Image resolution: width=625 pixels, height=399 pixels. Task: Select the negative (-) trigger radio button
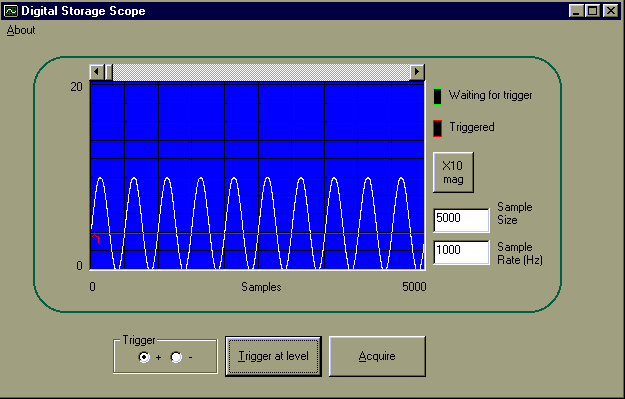176,357
